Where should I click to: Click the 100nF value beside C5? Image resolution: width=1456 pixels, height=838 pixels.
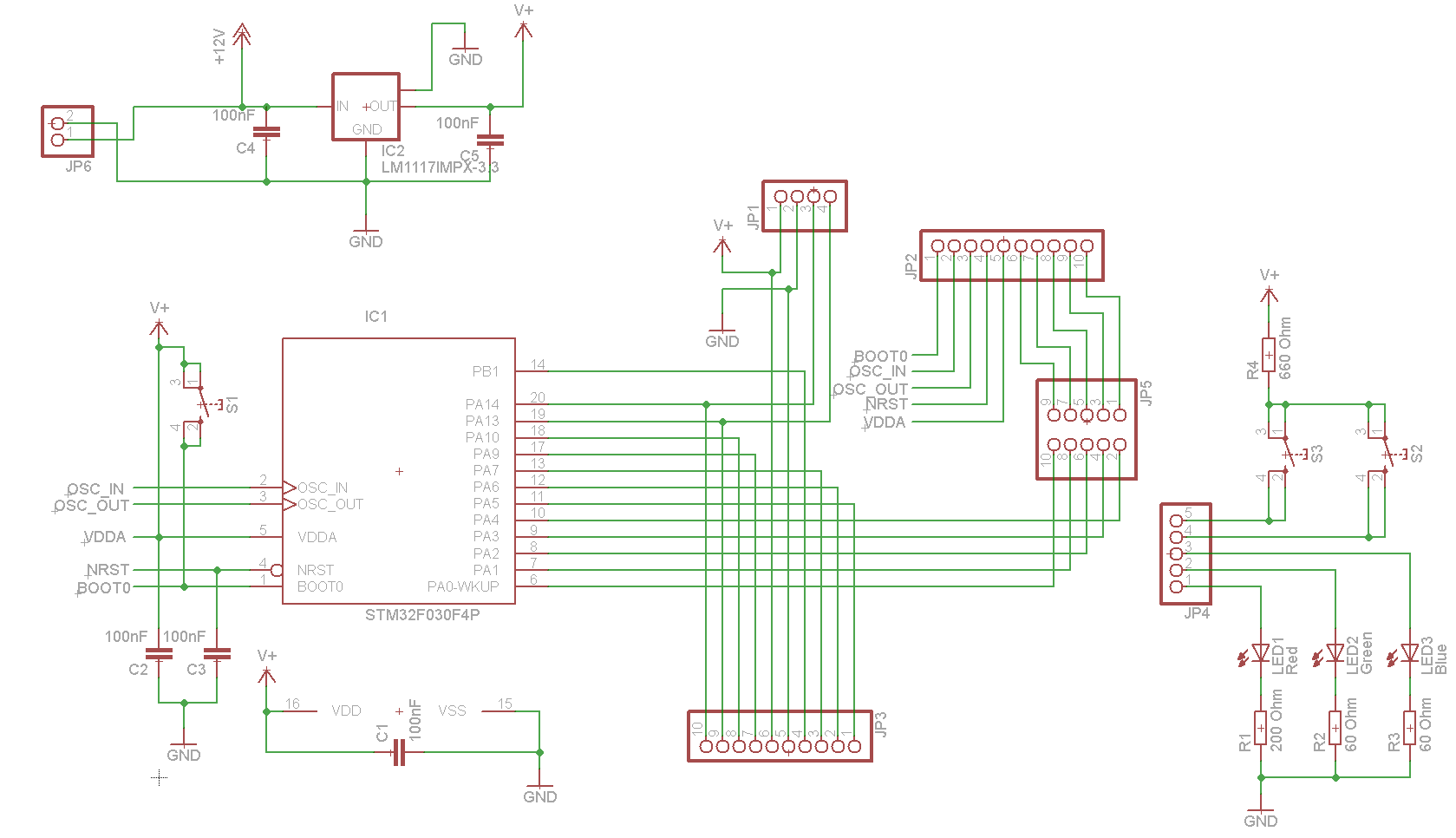click(457, 123)
